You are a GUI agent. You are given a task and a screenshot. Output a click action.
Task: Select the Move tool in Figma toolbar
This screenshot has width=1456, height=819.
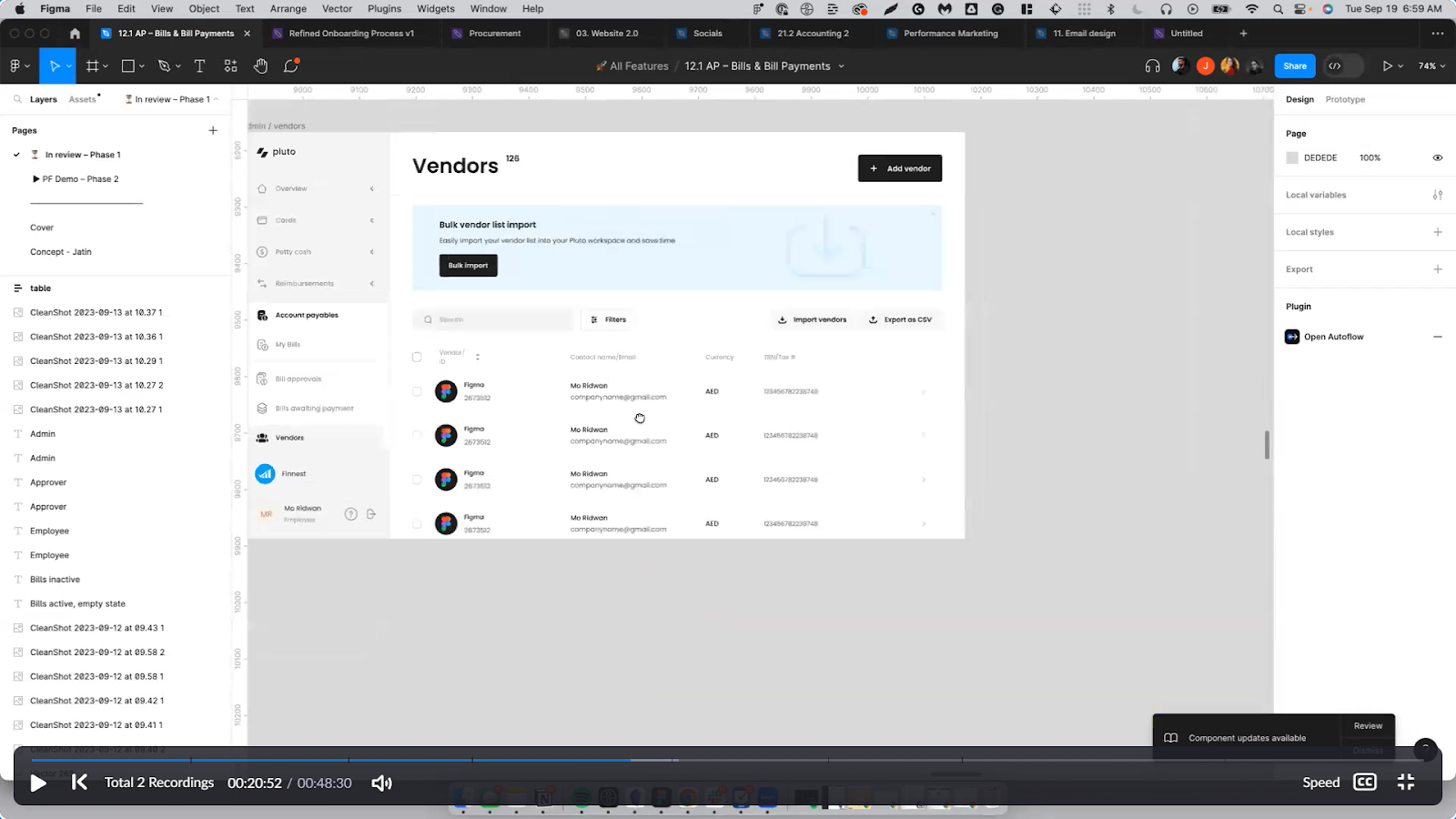[55, 66]
